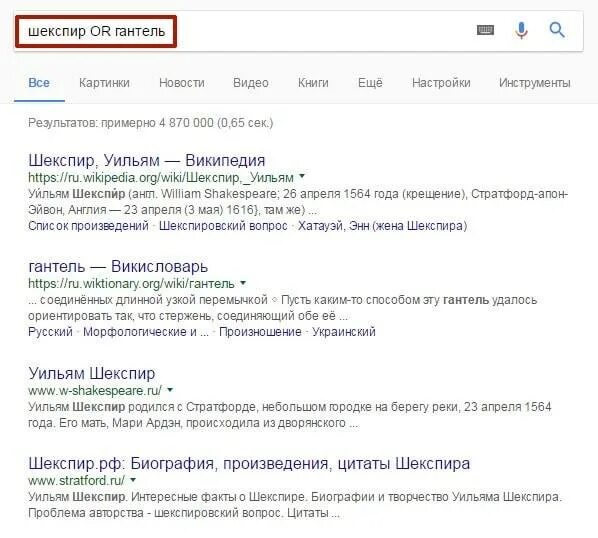Open result Уильям Шекспир

[92, 373]
